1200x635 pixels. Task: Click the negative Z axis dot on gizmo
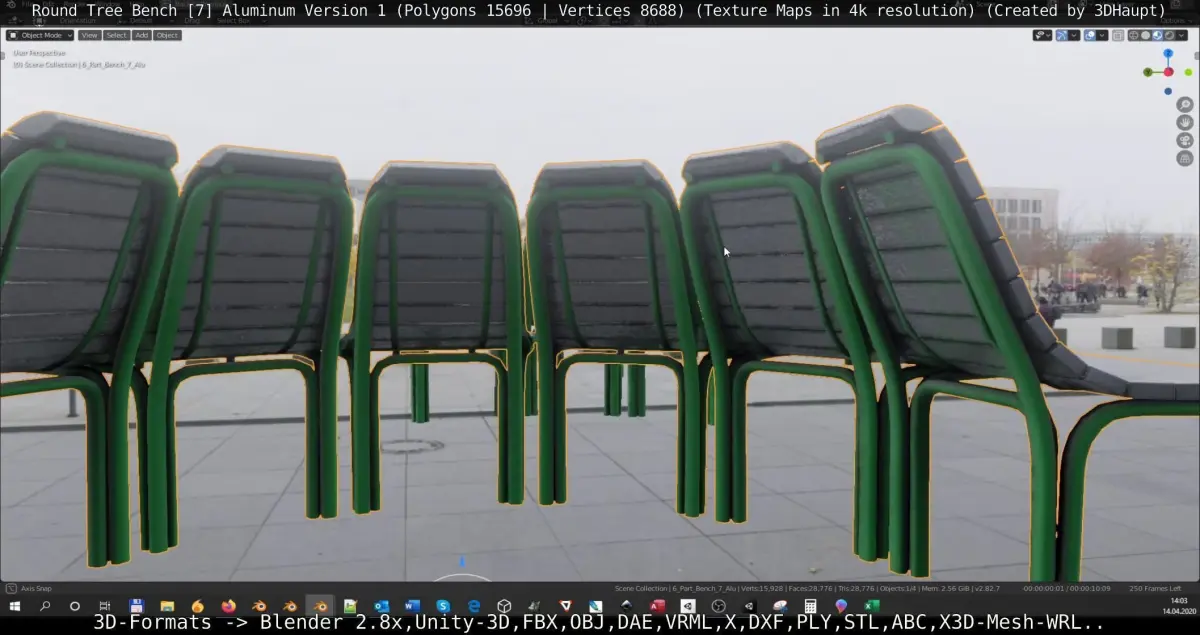pyautogui.click(x=1168, y=91)
